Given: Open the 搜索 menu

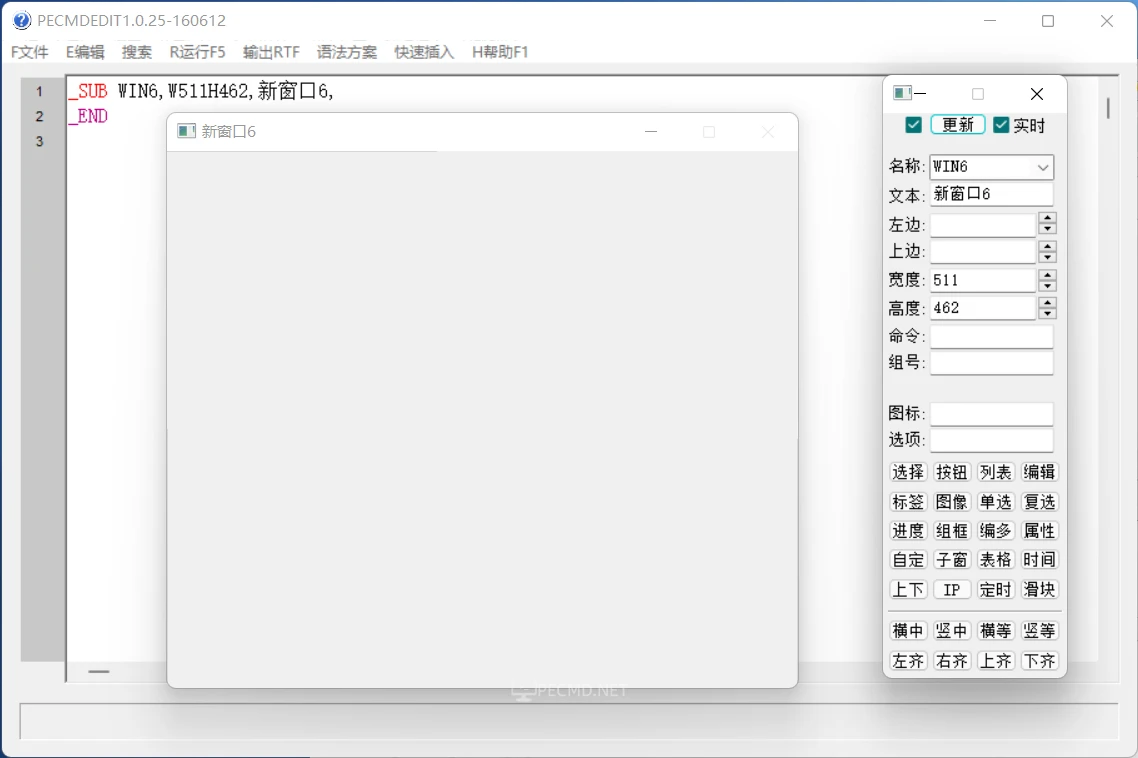Looking at the screenshot, I should tap(136, 52).
